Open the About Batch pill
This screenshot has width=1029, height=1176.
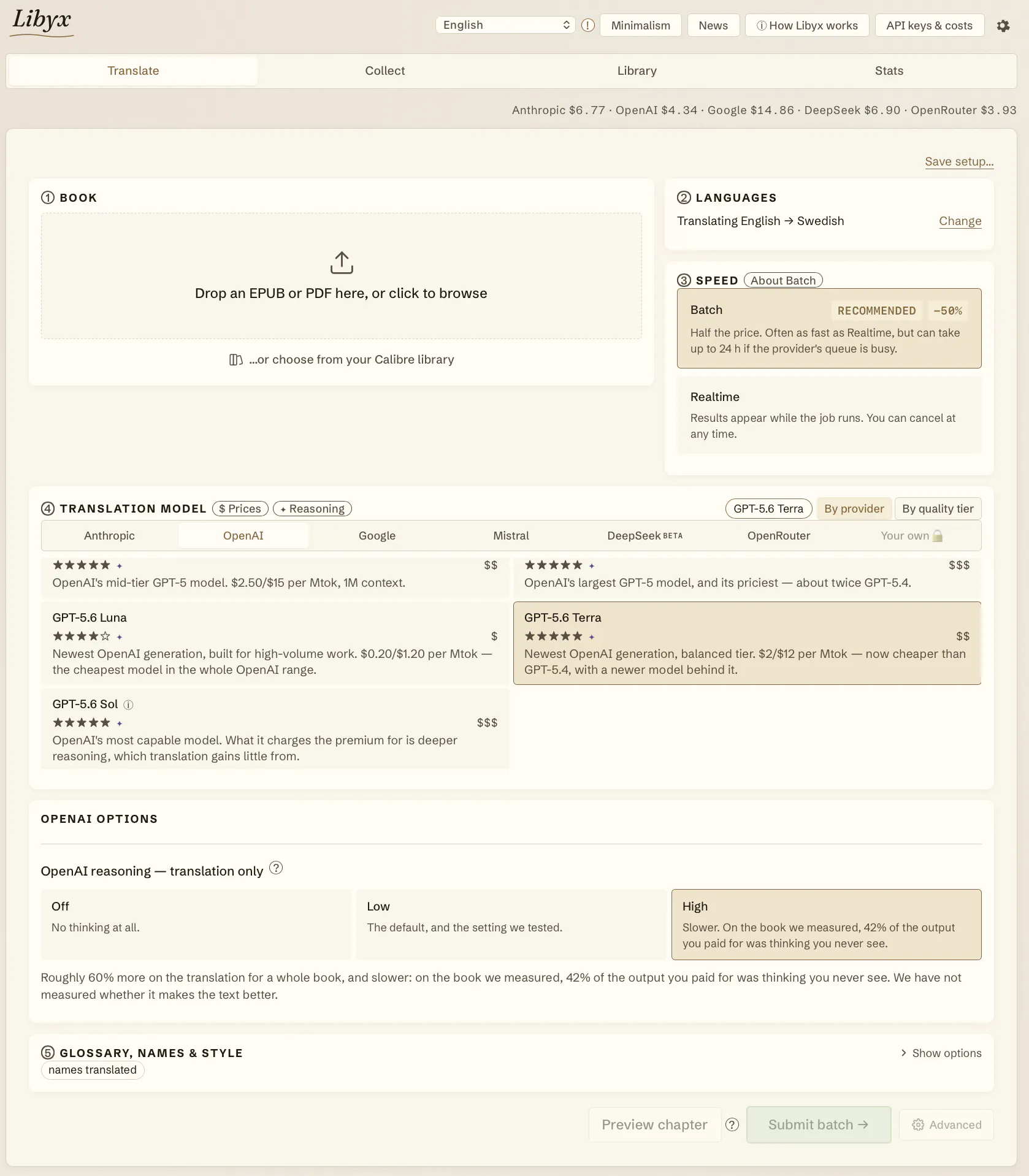[x=783, y=280]
